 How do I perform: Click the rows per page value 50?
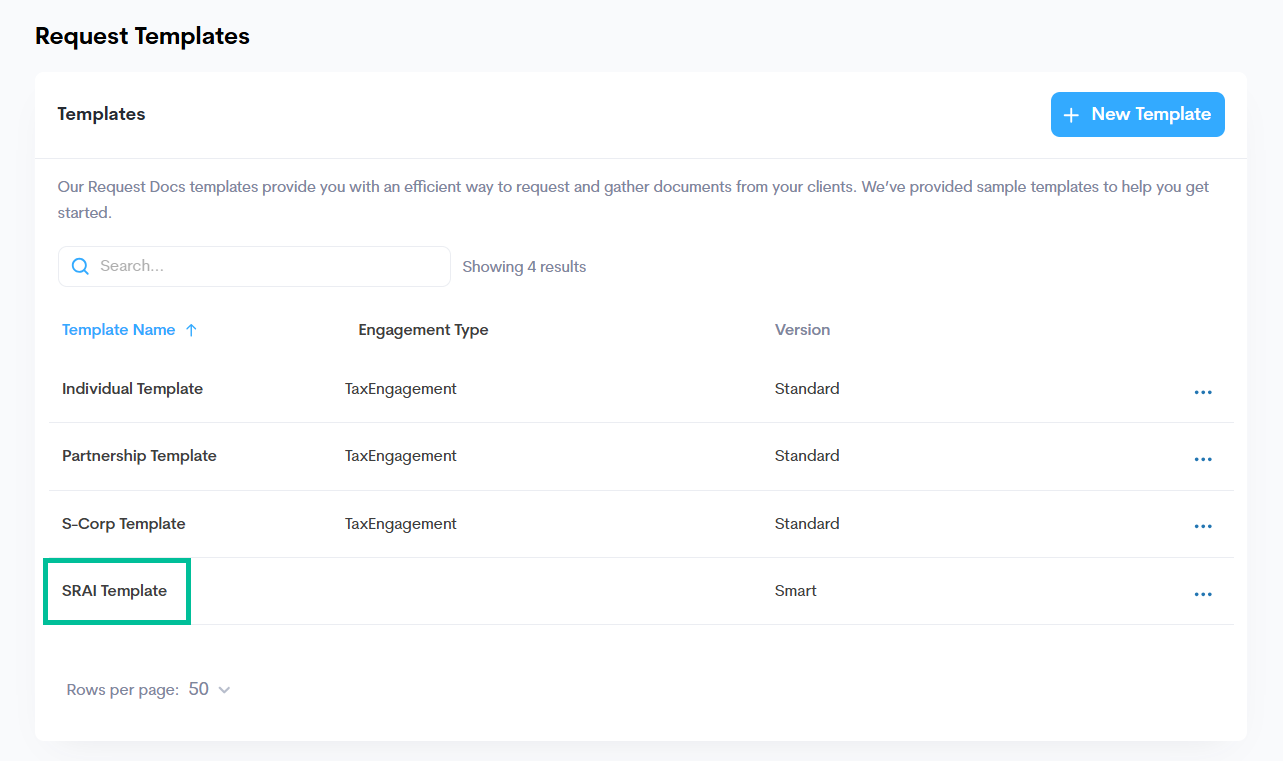pos(199,689)
